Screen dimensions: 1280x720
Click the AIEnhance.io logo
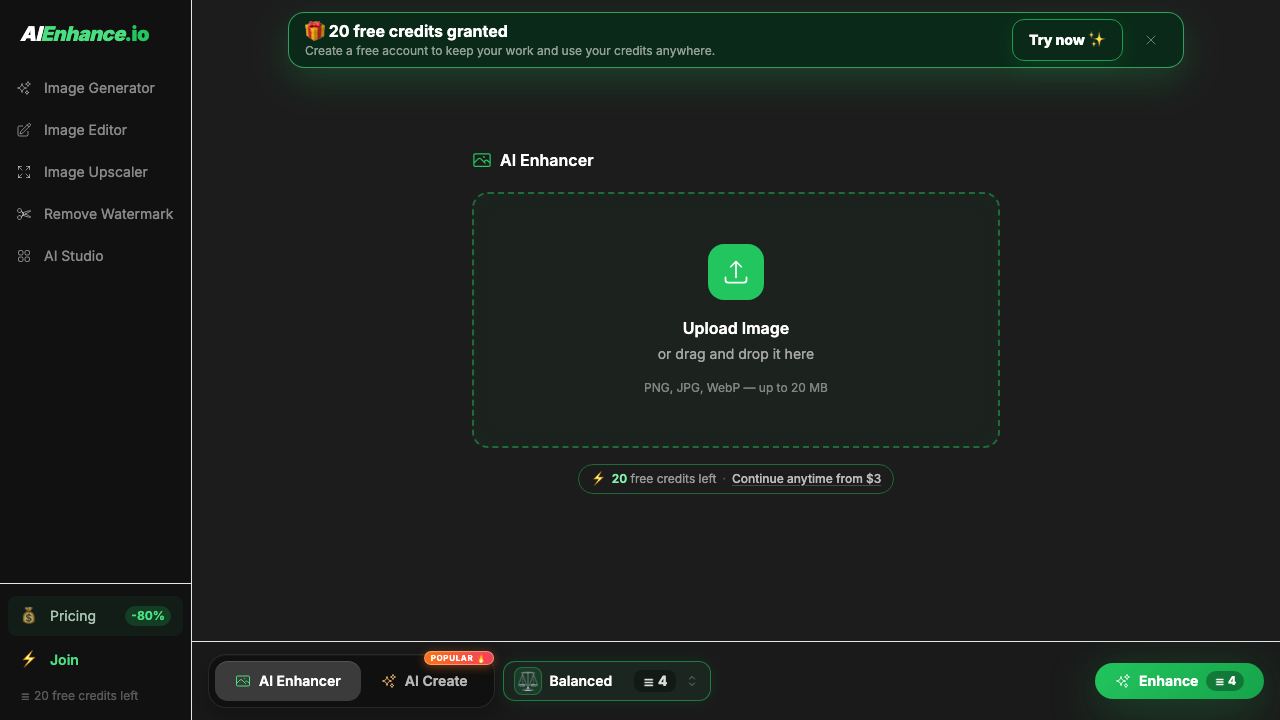tap(85, 34)
